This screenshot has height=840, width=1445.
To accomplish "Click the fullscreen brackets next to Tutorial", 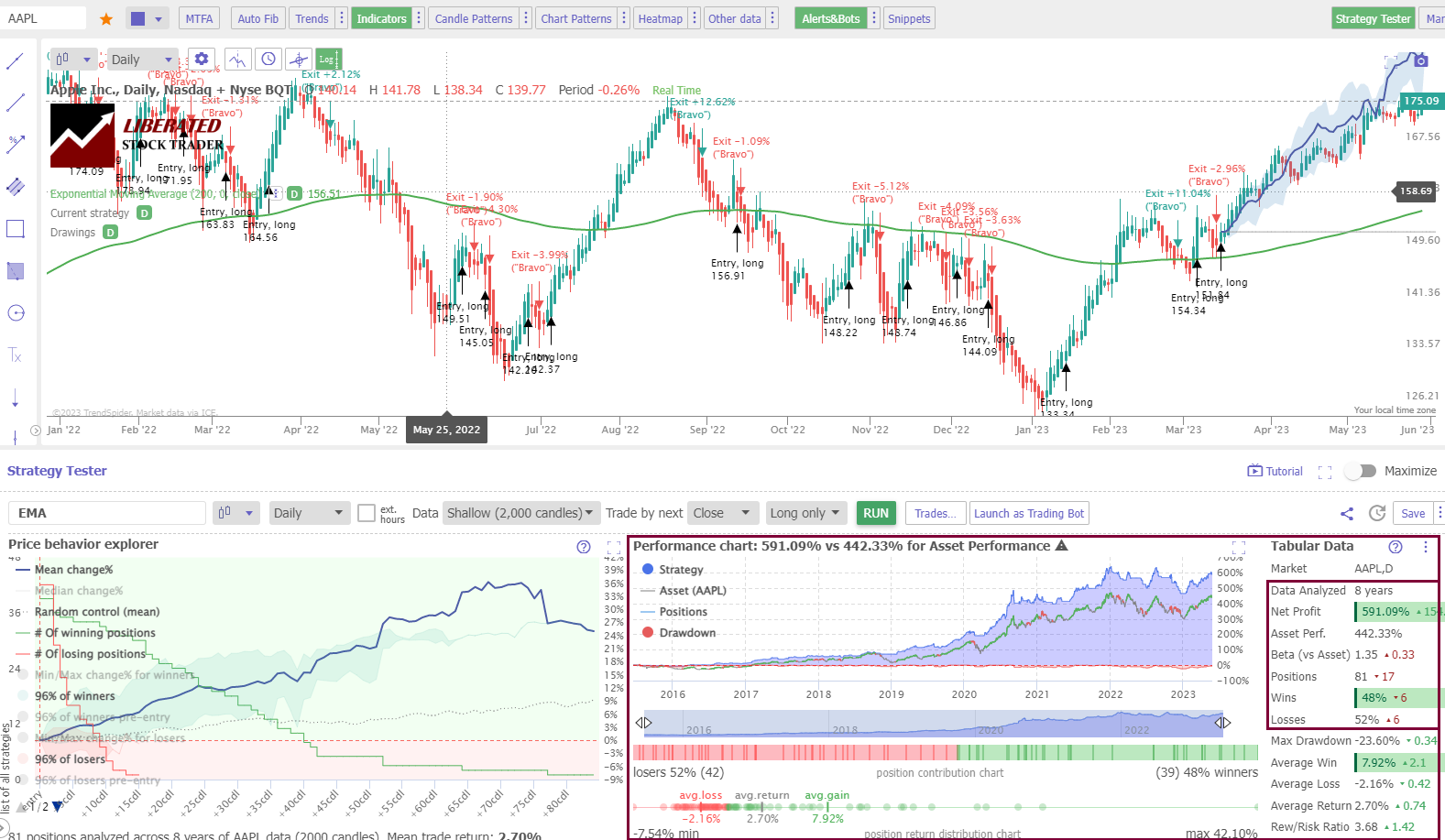I will (x=1324, y=472).
